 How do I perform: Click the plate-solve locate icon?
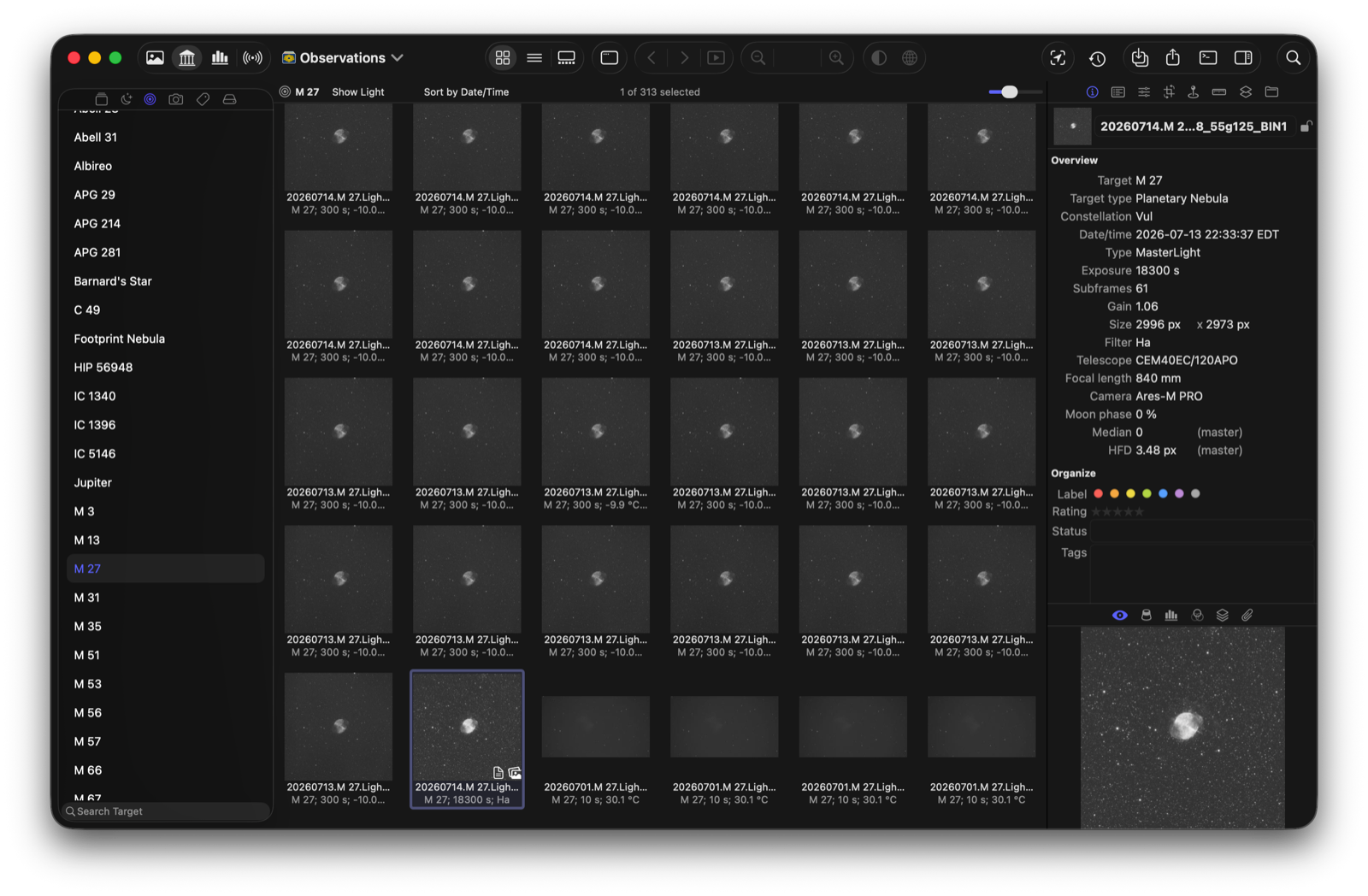point(1058,58)
